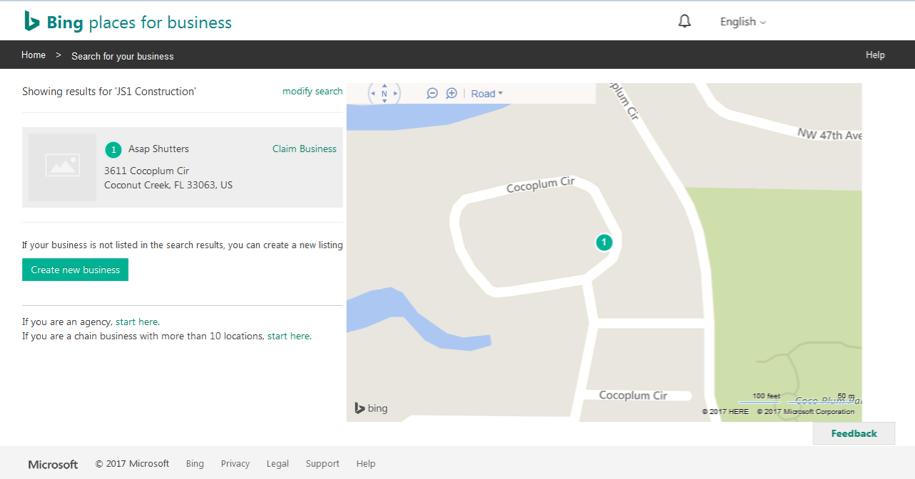Click the map pin marker 1
The image size is (915, 479).
(604, 242)
